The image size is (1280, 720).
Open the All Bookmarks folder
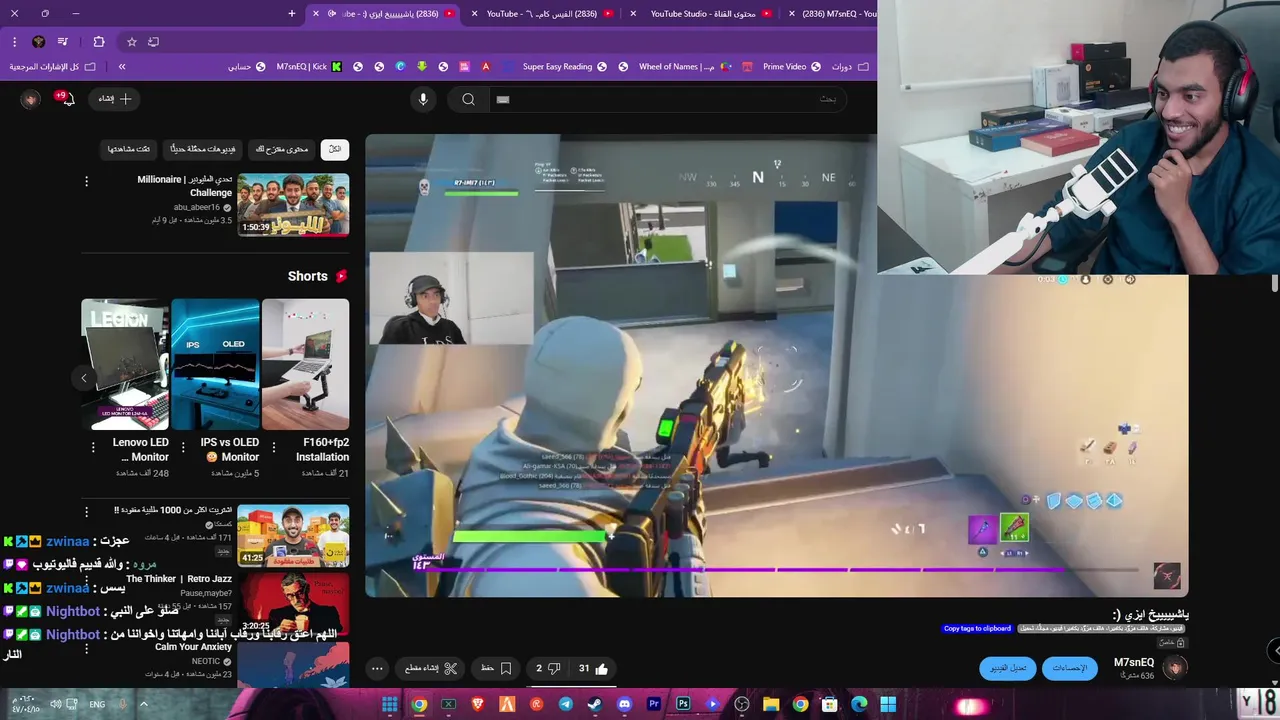pos(52,67)
